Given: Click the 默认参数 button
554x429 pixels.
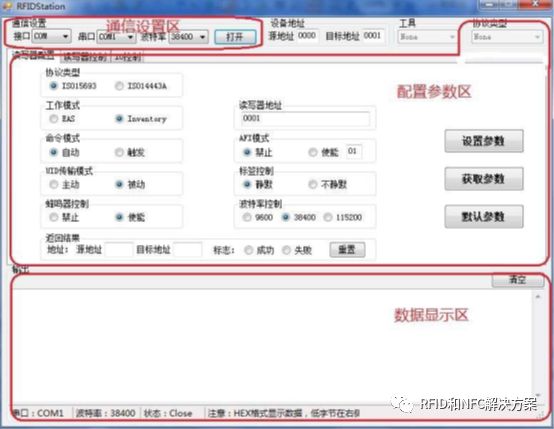Looking at the screenshot, I should [x=484, y=217].
